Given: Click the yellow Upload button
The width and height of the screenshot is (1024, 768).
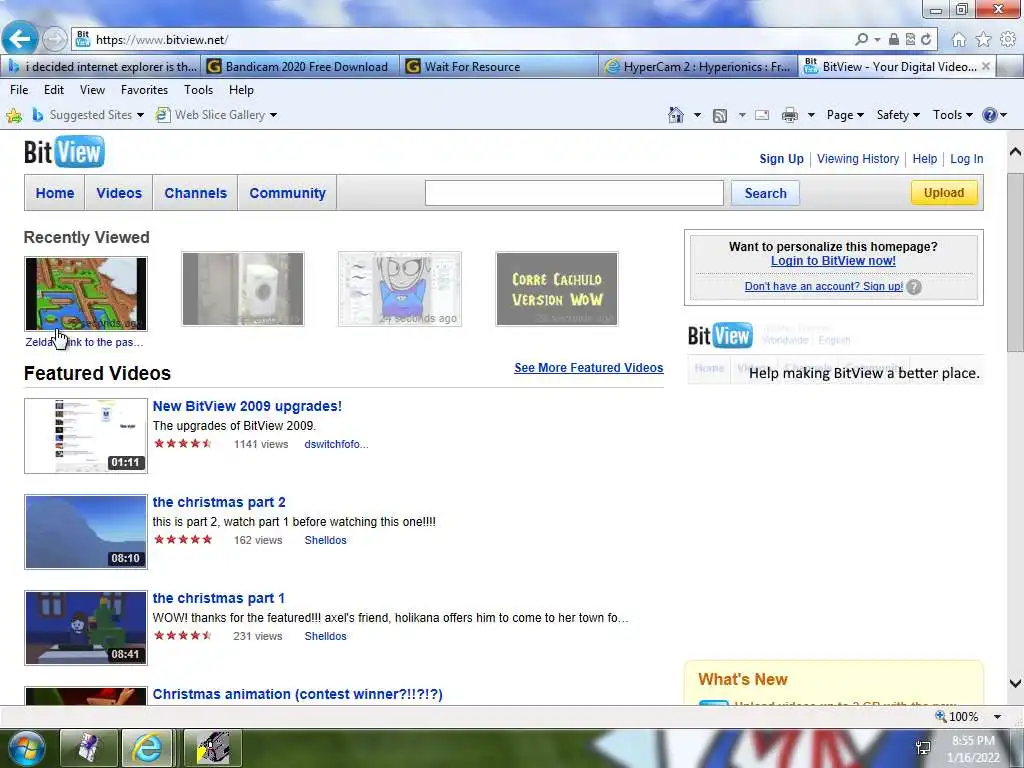Looking at the screenshot, I should pyautogui.click(x=944, y=193).
